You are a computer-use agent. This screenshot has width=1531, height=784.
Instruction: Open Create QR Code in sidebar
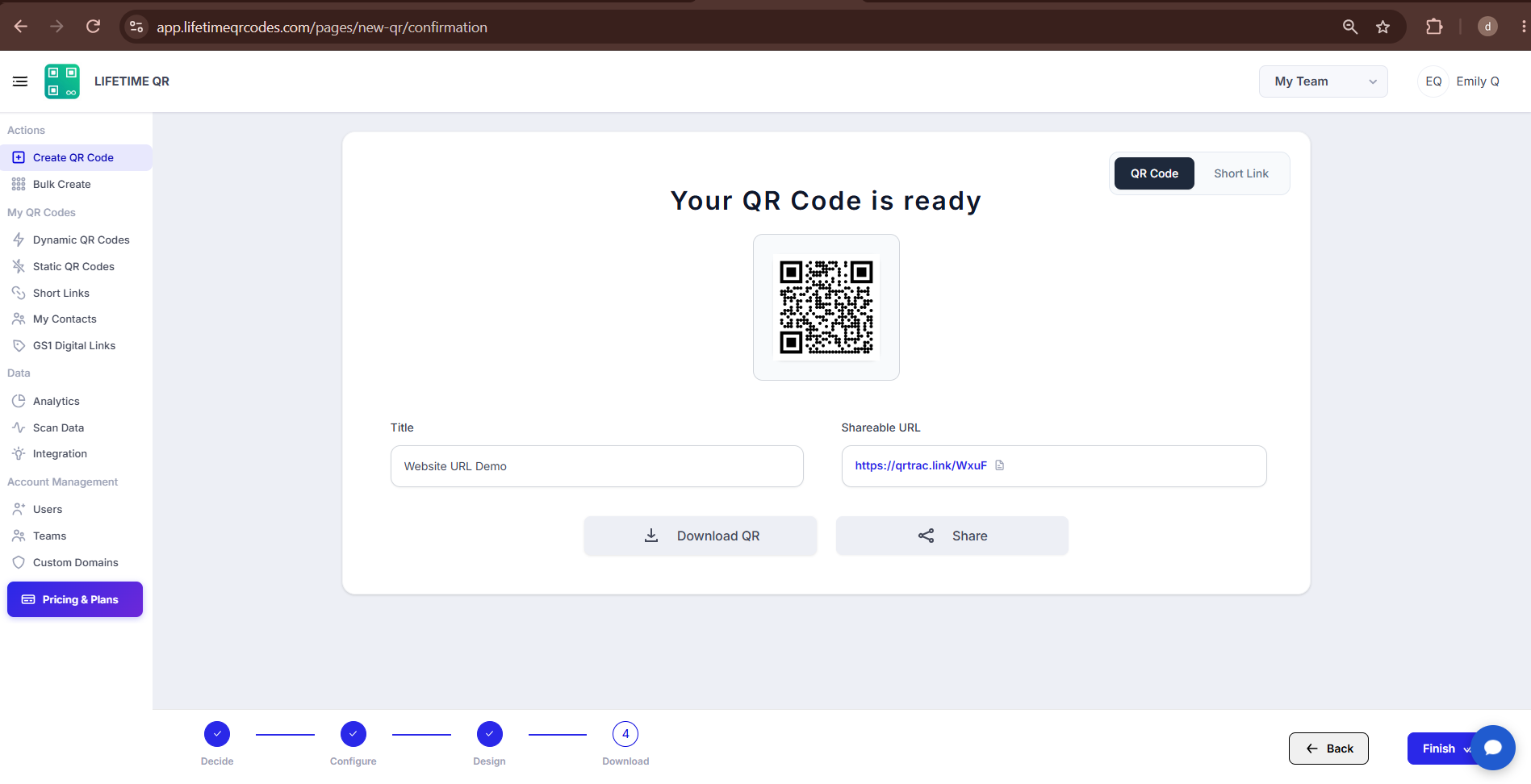click(76, 157)
